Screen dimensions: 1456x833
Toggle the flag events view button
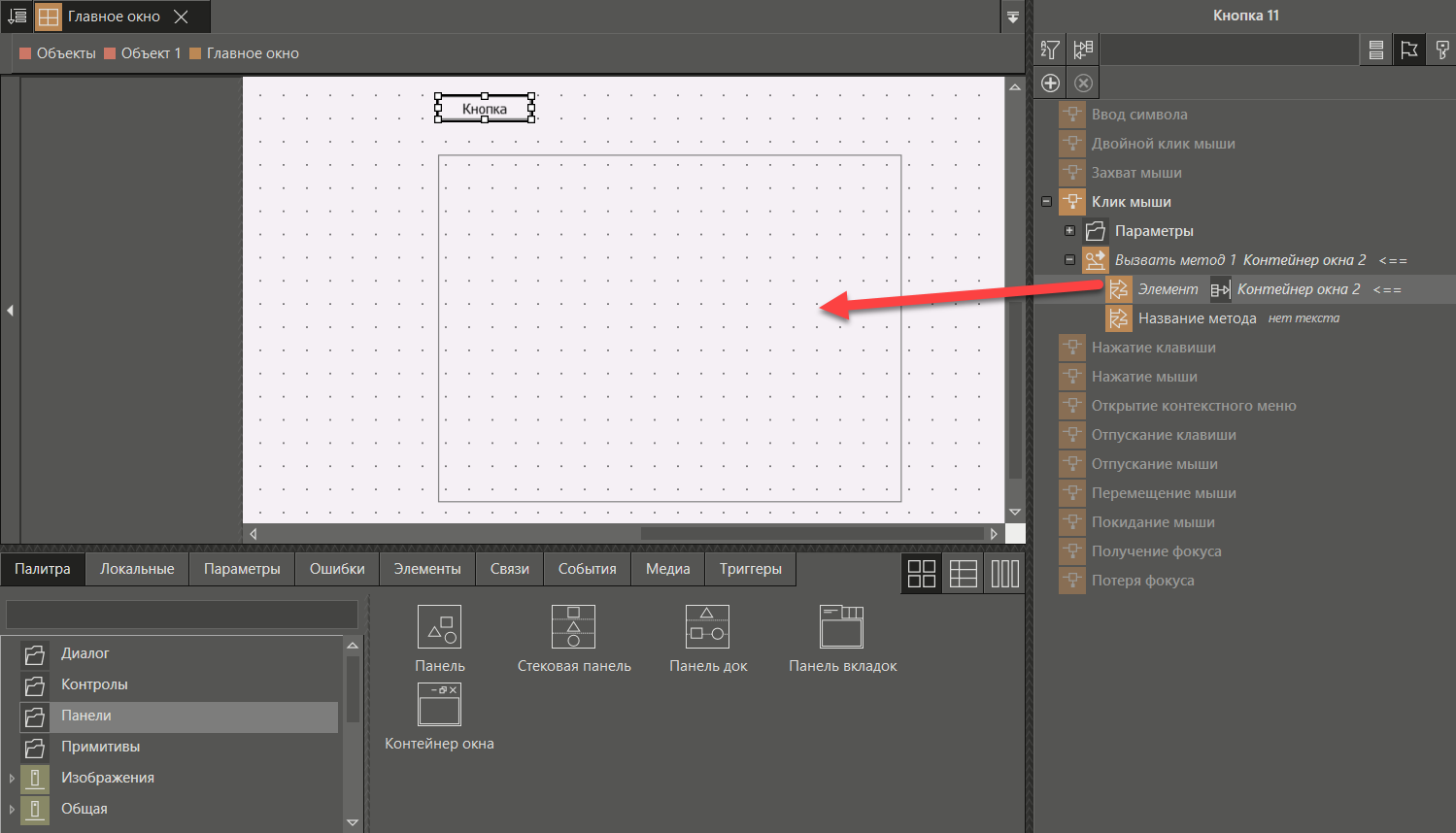pos(1409,50)
